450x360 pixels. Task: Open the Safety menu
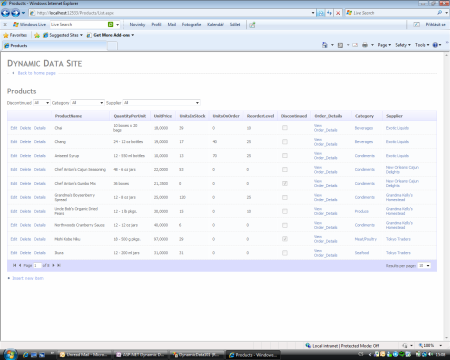pyautogui.click(x=403, y=45)
